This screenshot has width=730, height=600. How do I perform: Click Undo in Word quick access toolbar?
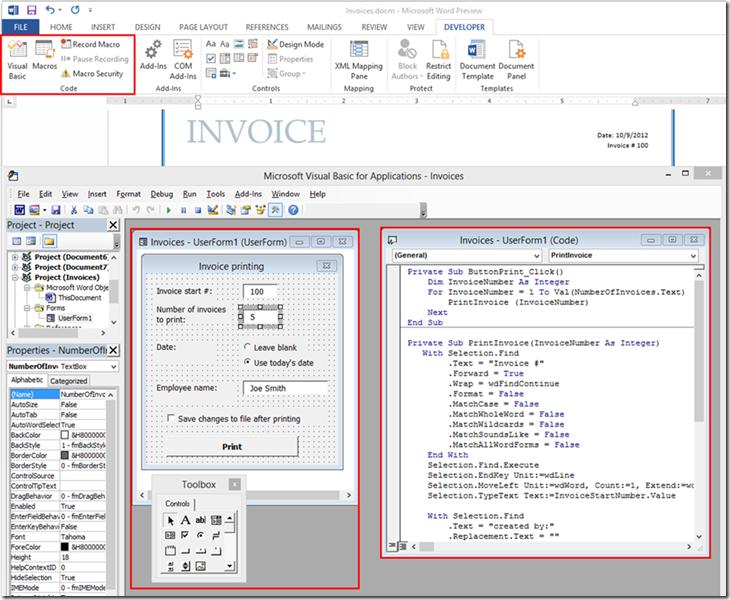[50, 9]
